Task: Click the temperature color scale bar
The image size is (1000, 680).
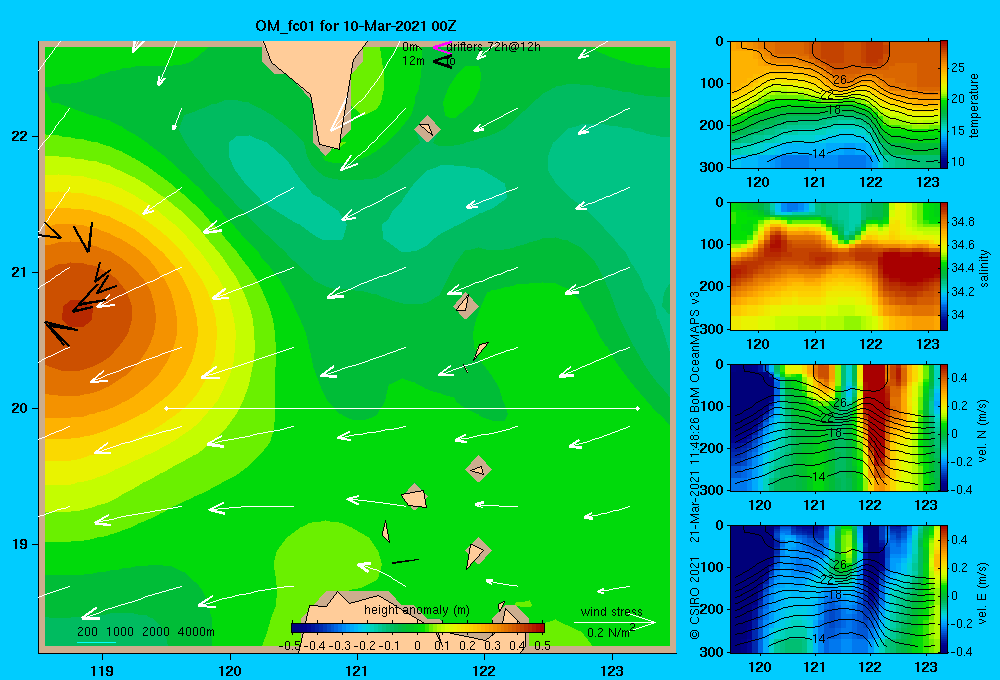Action: coord(944,104)
